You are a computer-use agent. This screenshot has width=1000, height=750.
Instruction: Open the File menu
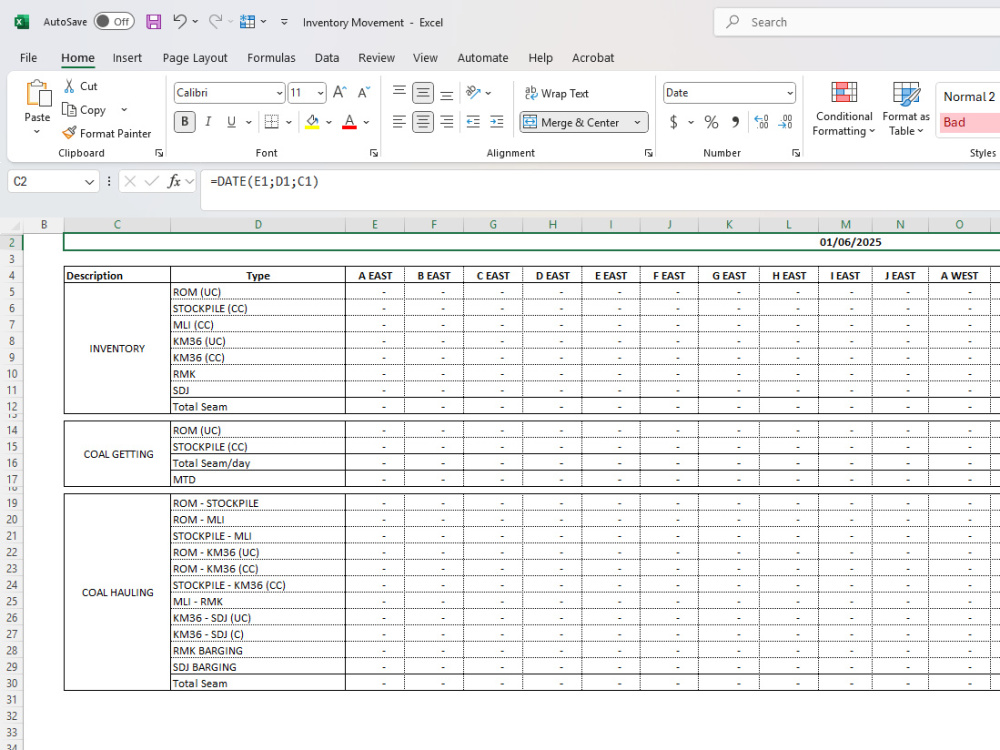(28, 57)
